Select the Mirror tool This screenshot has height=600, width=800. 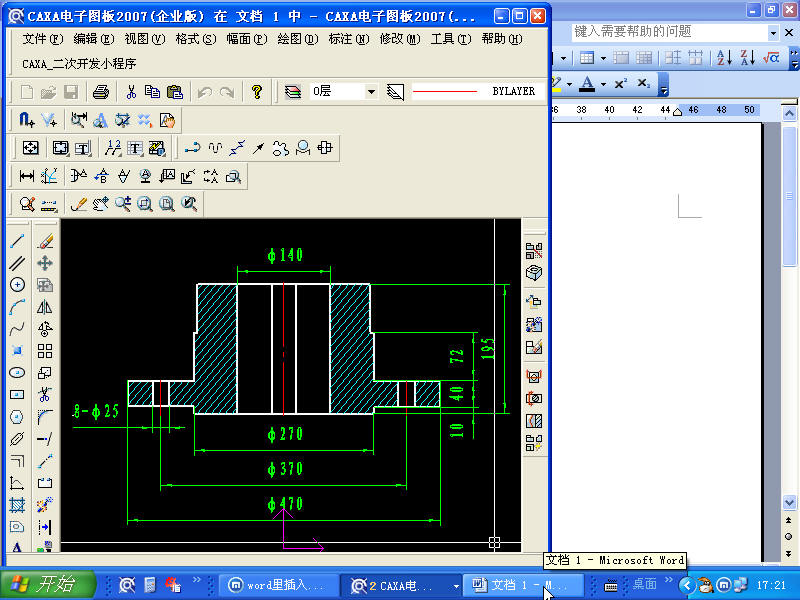[45, 307]
